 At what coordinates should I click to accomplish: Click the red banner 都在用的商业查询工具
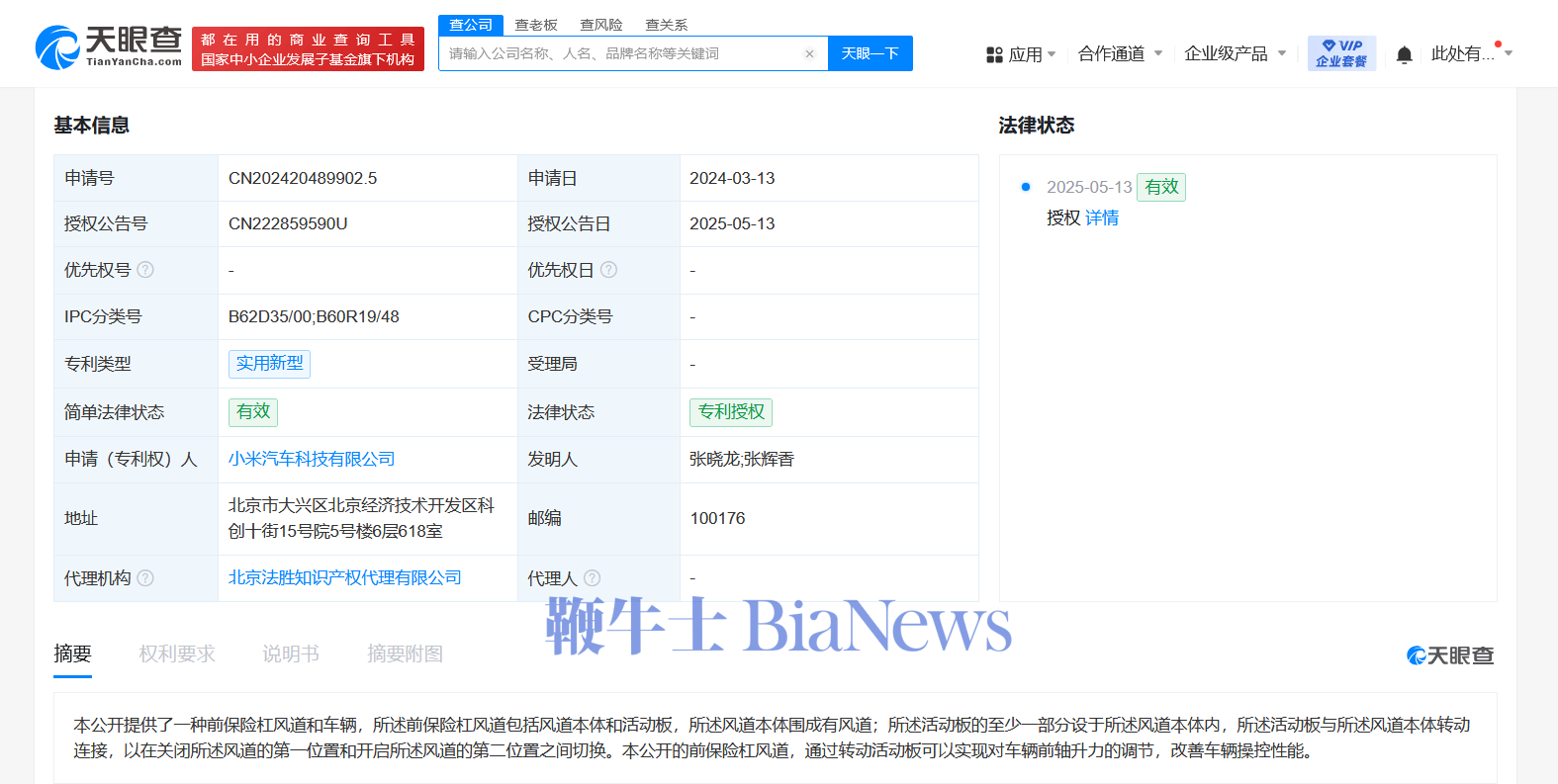[x=308, y=48]
